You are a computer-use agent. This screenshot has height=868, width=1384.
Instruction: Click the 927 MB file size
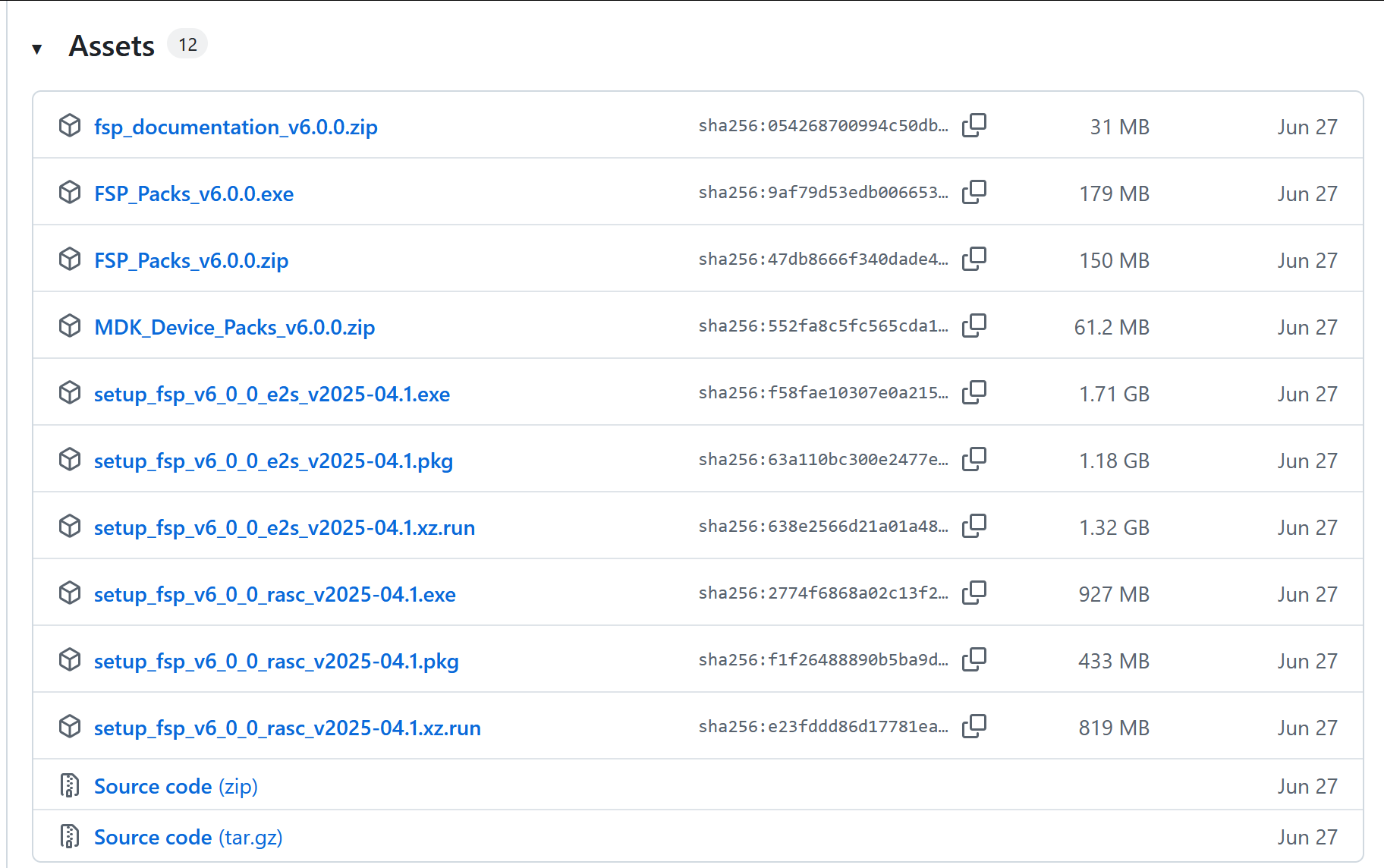pos(1114,594)
